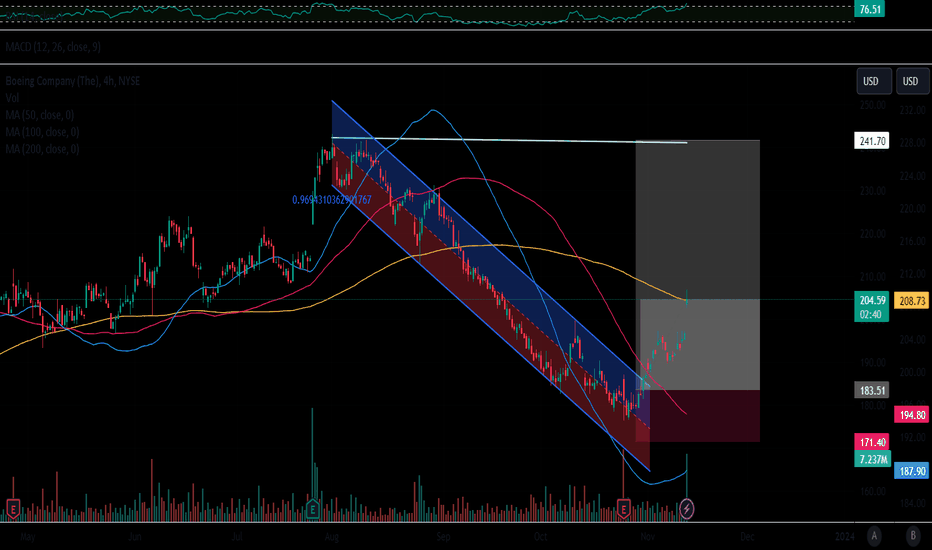932x550 pixels.
Task: Click the 160.00 price scale label
Action: pos(873,491)
